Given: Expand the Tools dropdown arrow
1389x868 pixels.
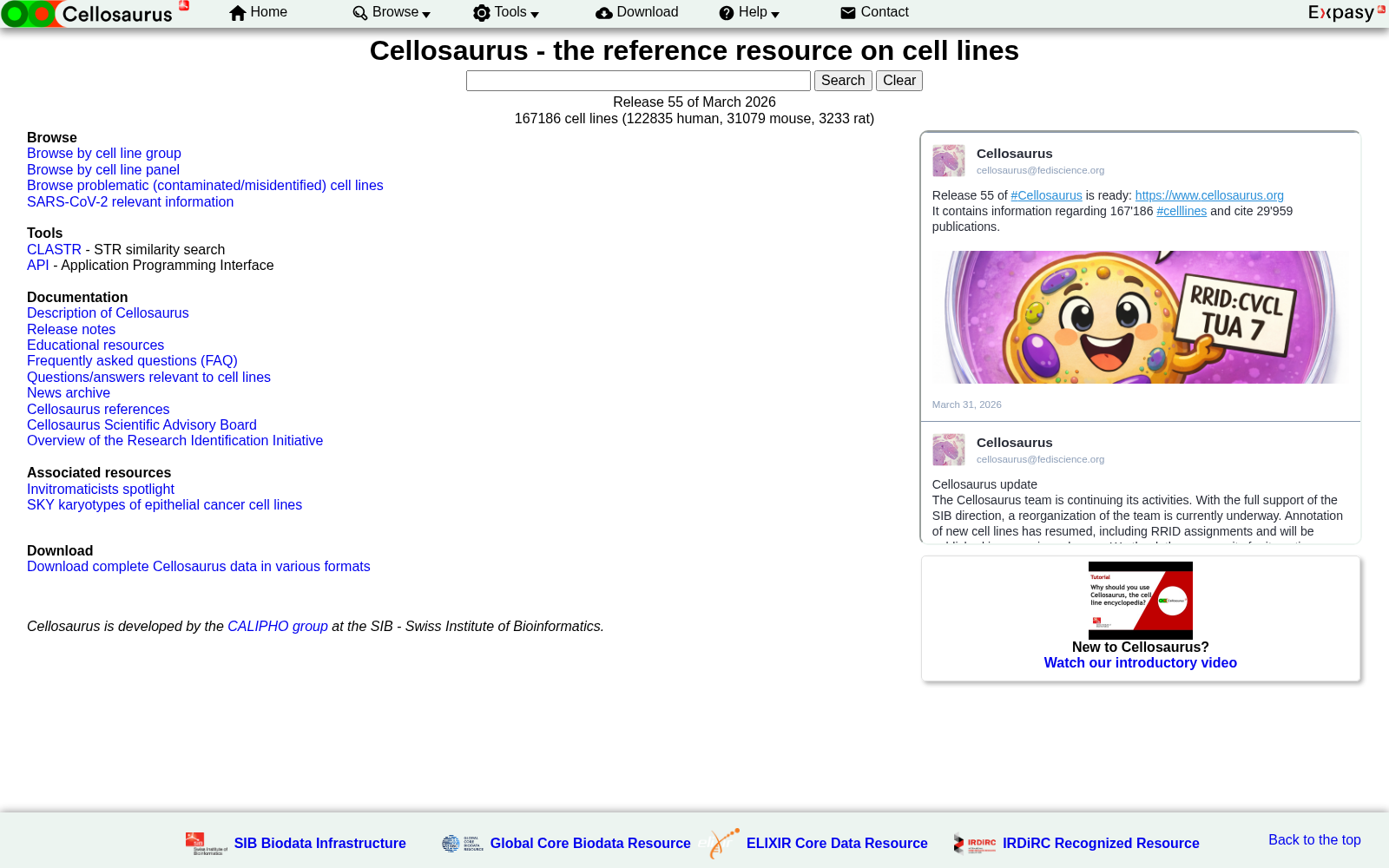Looking at the screenshot, I should tap(535, 15).
